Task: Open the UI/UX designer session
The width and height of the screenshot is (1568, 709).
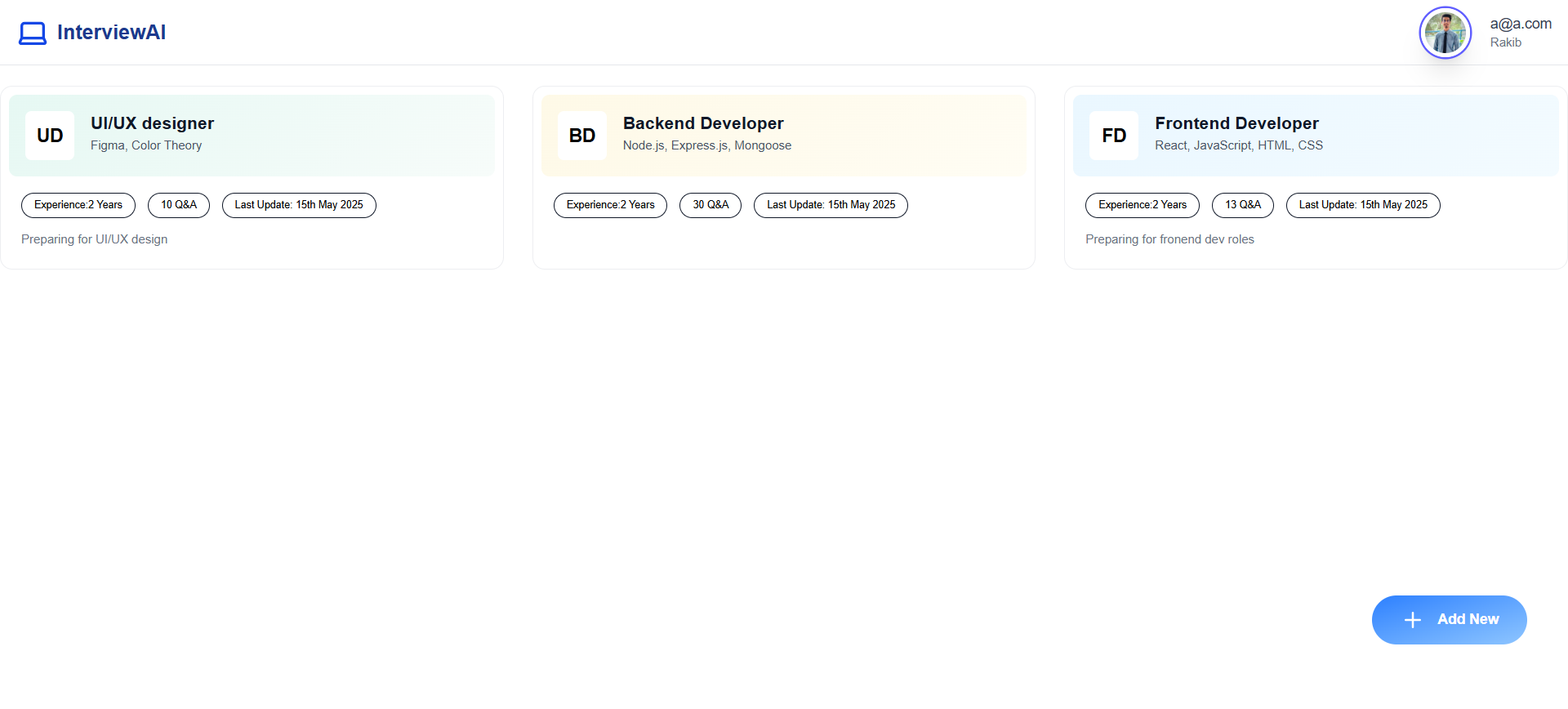Action: pos(152,123)
